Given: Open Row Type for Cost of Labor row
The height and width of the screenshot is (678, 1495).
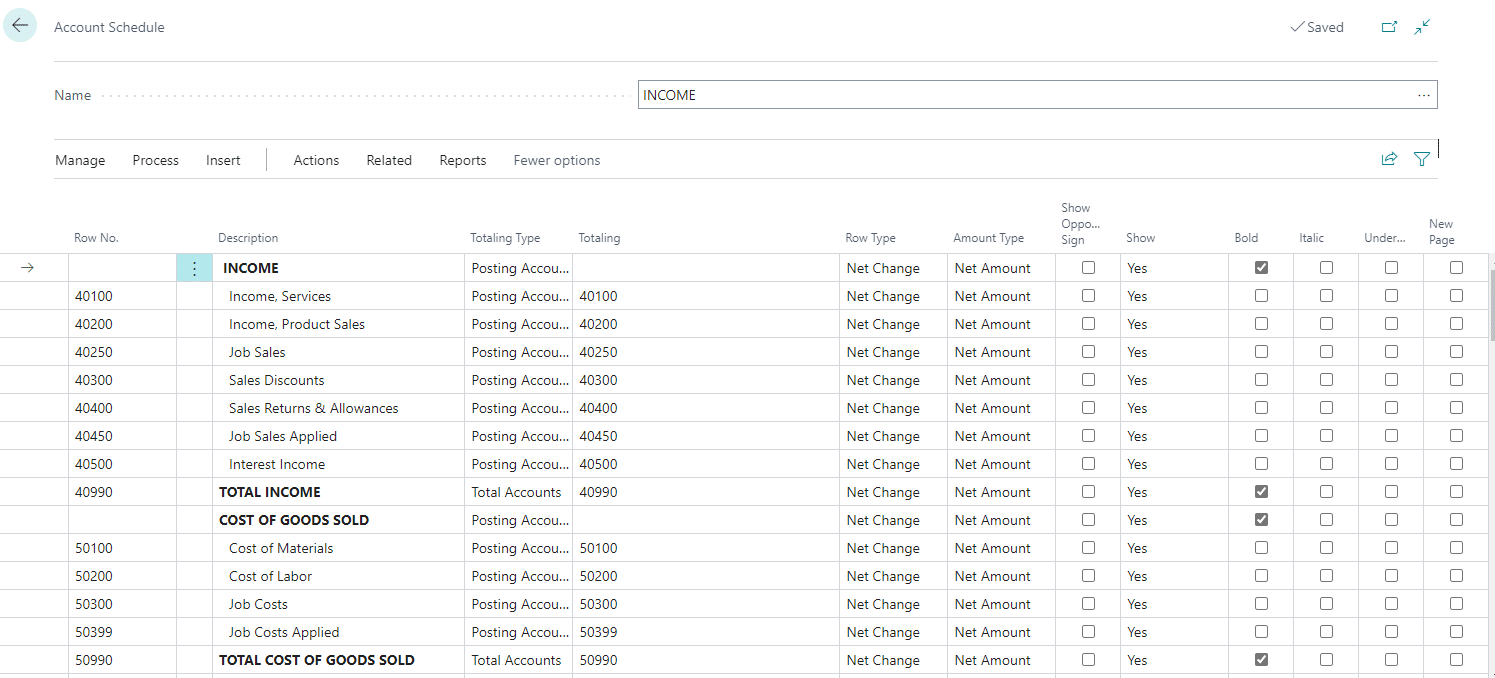Looking at the screenshot, I should pyautogui.click(x=893, y=576).
